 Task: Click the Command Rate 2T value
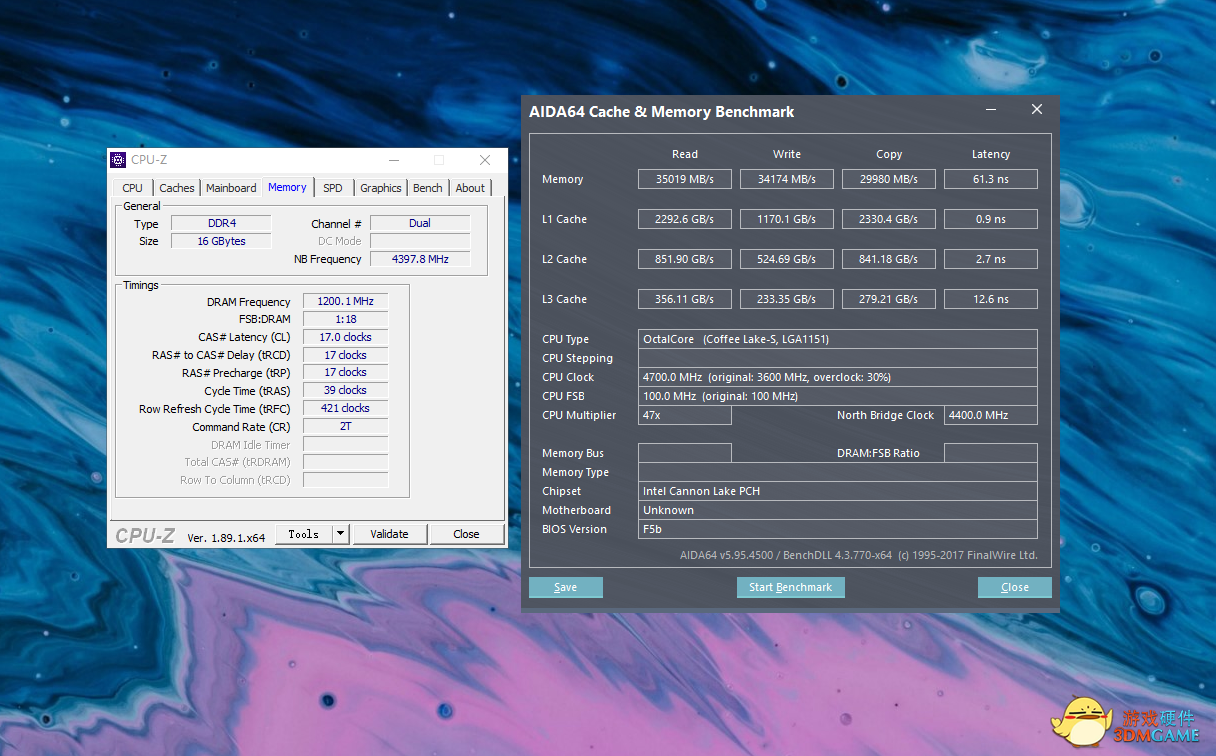(x=345, y=426)
